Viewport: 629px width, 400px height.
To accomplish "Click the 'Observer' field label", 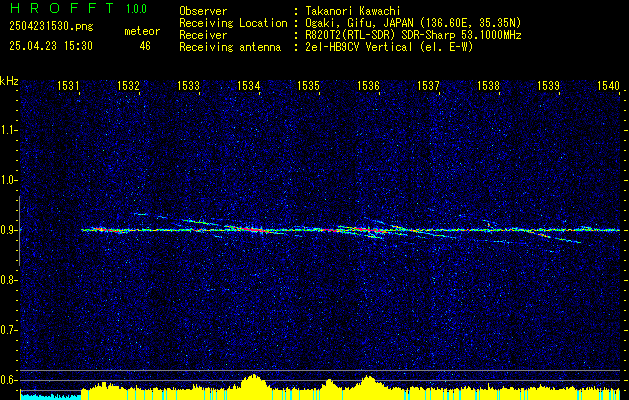I will (x=203, y=11).
